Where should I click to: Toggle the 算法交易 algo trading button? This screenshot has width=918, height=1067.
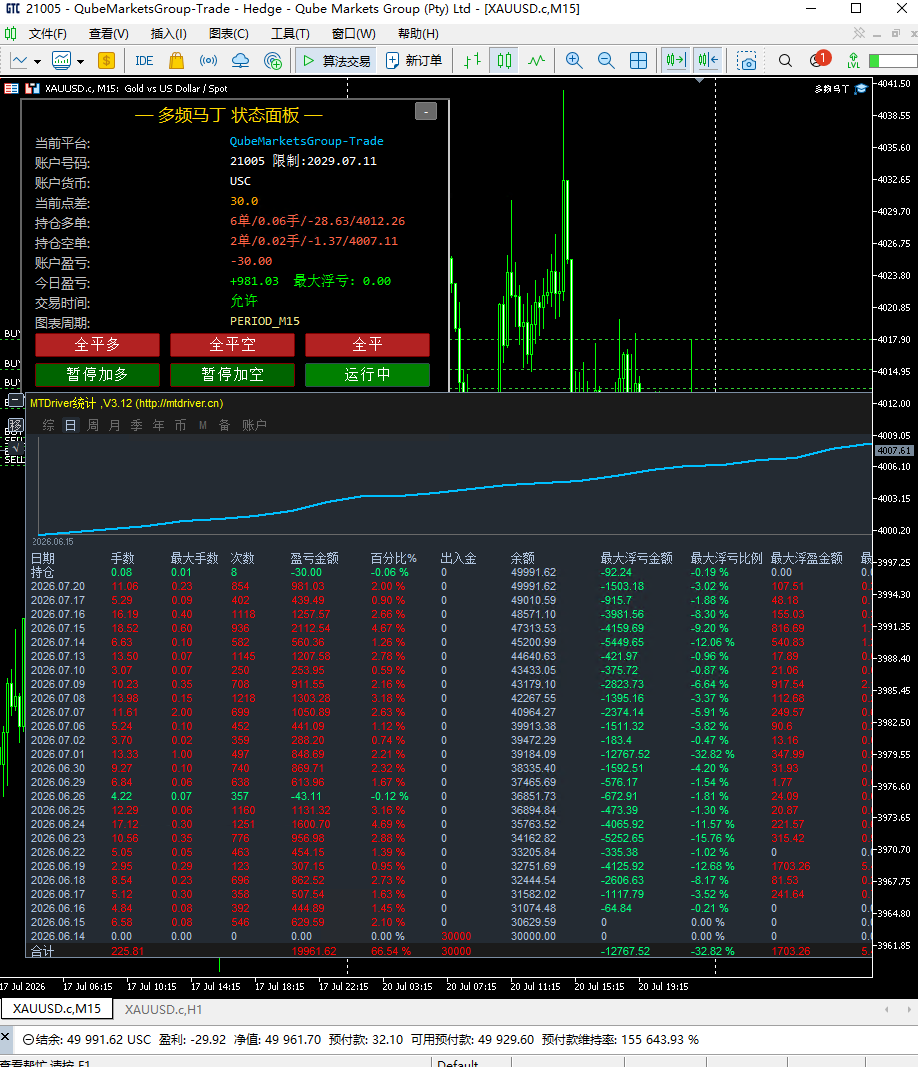click(336, 61)
